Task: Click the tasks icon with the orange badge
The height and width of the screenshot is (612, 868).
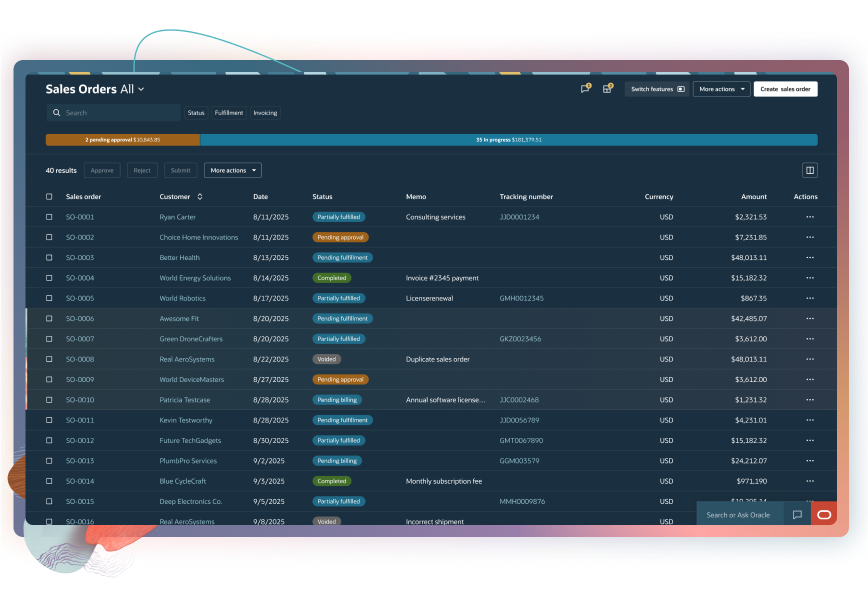Action: [607, 88]
